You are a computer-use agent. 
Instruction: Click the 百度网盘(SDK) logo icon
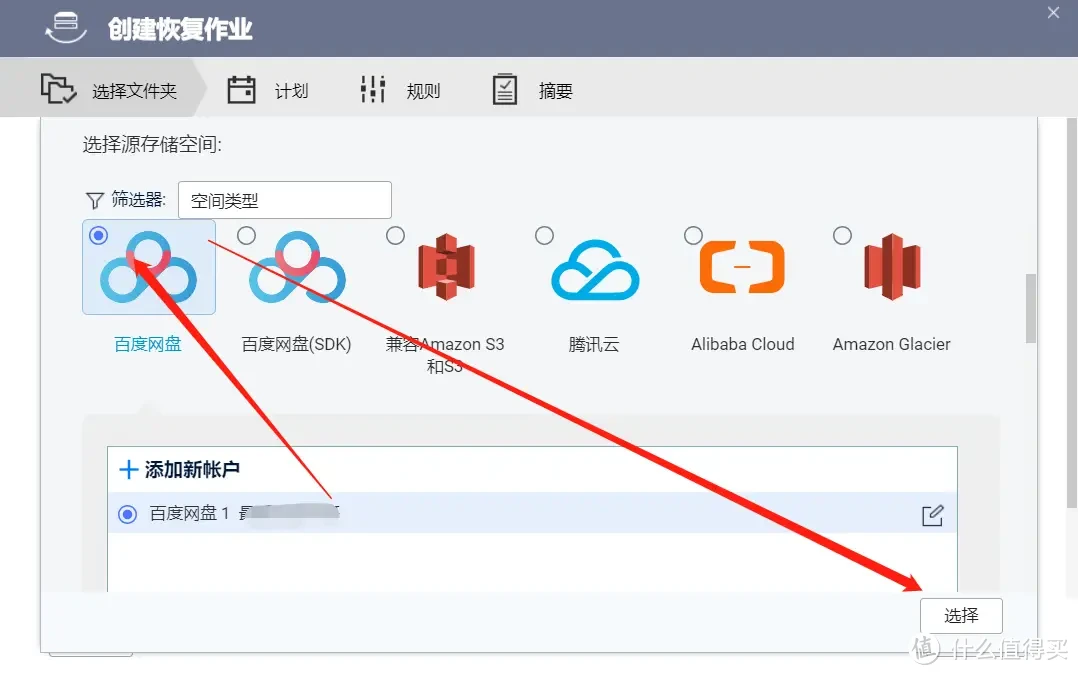click(x=297, y=267)
